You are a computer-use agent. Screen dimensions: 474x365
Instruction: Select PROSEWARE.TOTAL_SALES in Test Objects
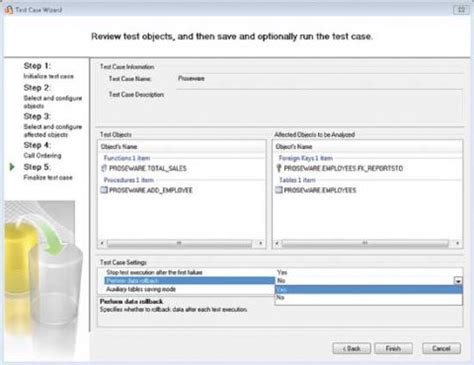[x=148, y=168]
